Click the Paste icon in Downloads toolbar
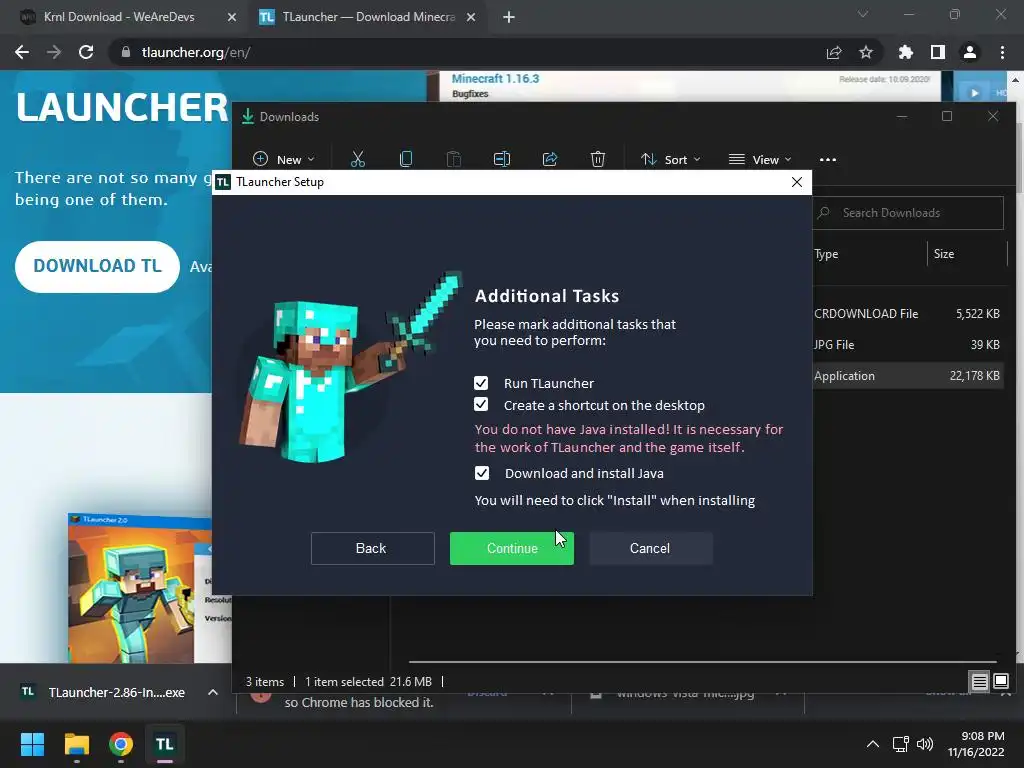 pyautogui.click(x=454, y=159)
